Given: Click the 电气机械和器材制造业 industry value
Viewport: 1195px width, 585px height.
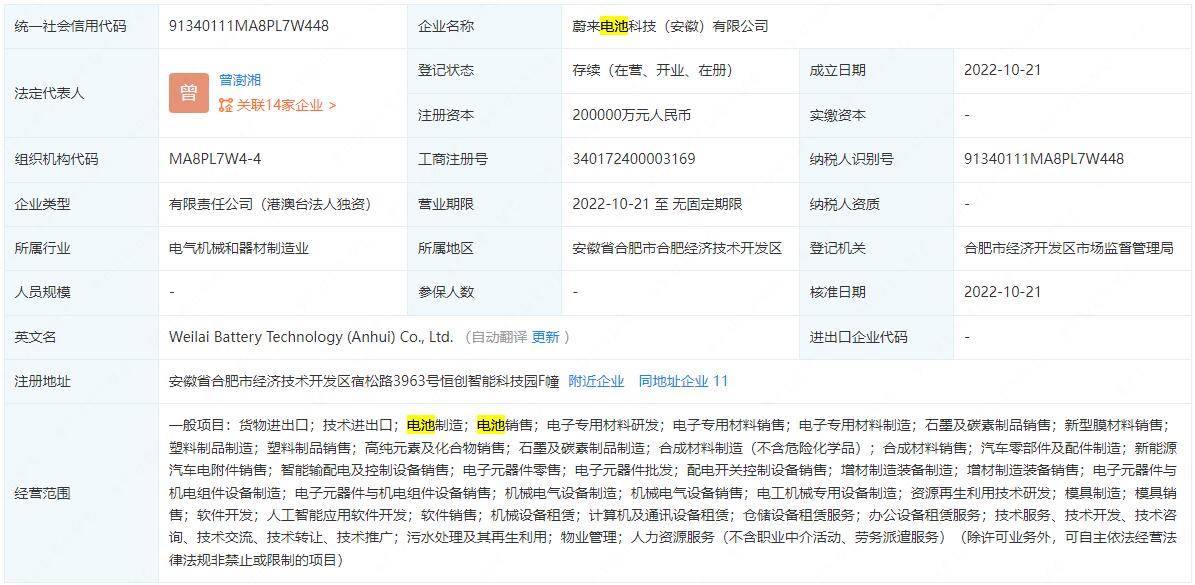Looking at the screenshot, I should (x=239, y=248).
